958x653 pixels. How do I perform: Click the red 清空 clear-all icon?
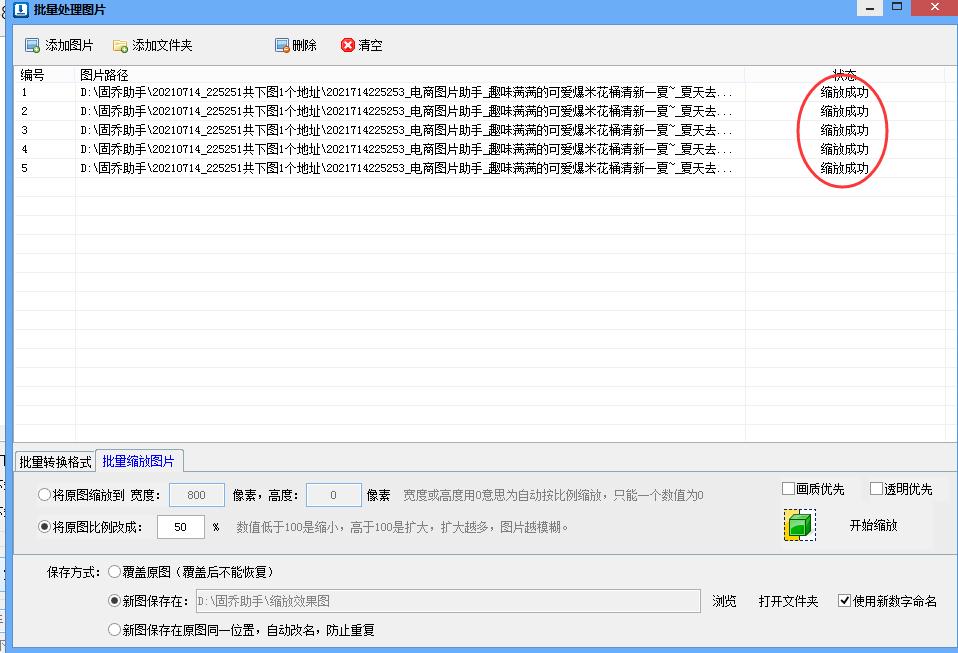347,44
